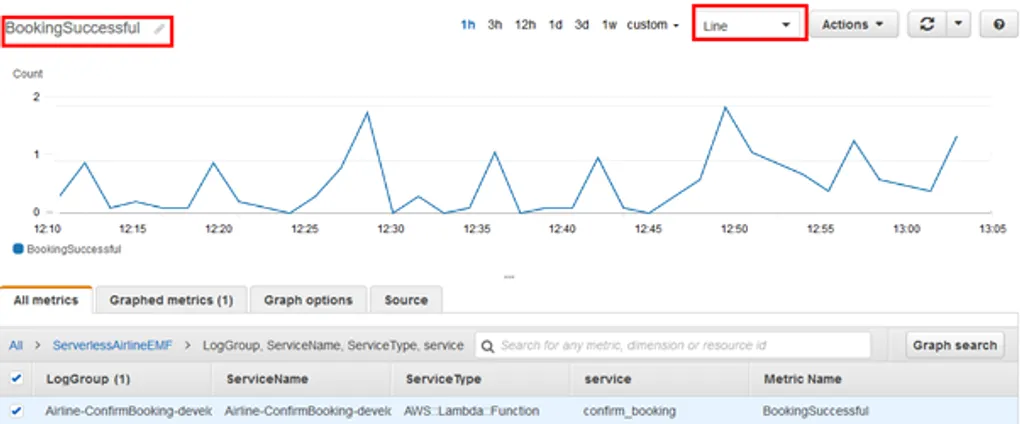
Task: Click the pencil icon to rename graph title
Action: coord(159,29)
